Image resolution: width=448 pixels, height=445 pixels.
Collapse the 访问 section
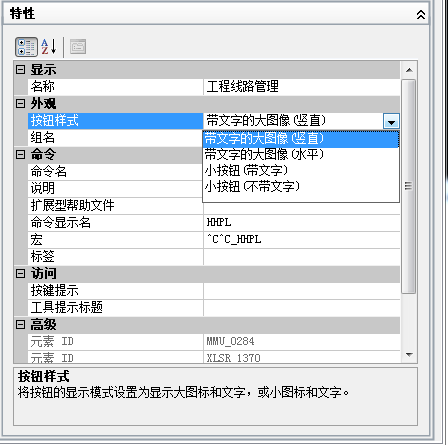coord(20,274)
